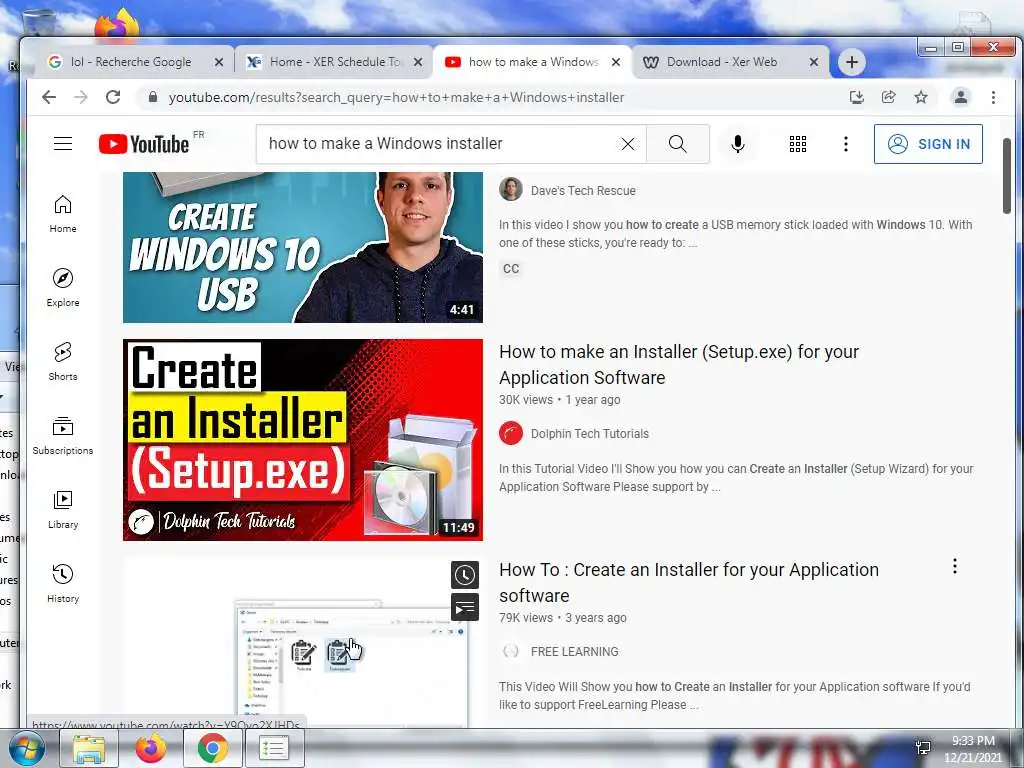Image resolution: width=1024 pixels, height=768 pixels.
Task: Open Shorts in the YouTube sidebar
Action: (63, 362)
